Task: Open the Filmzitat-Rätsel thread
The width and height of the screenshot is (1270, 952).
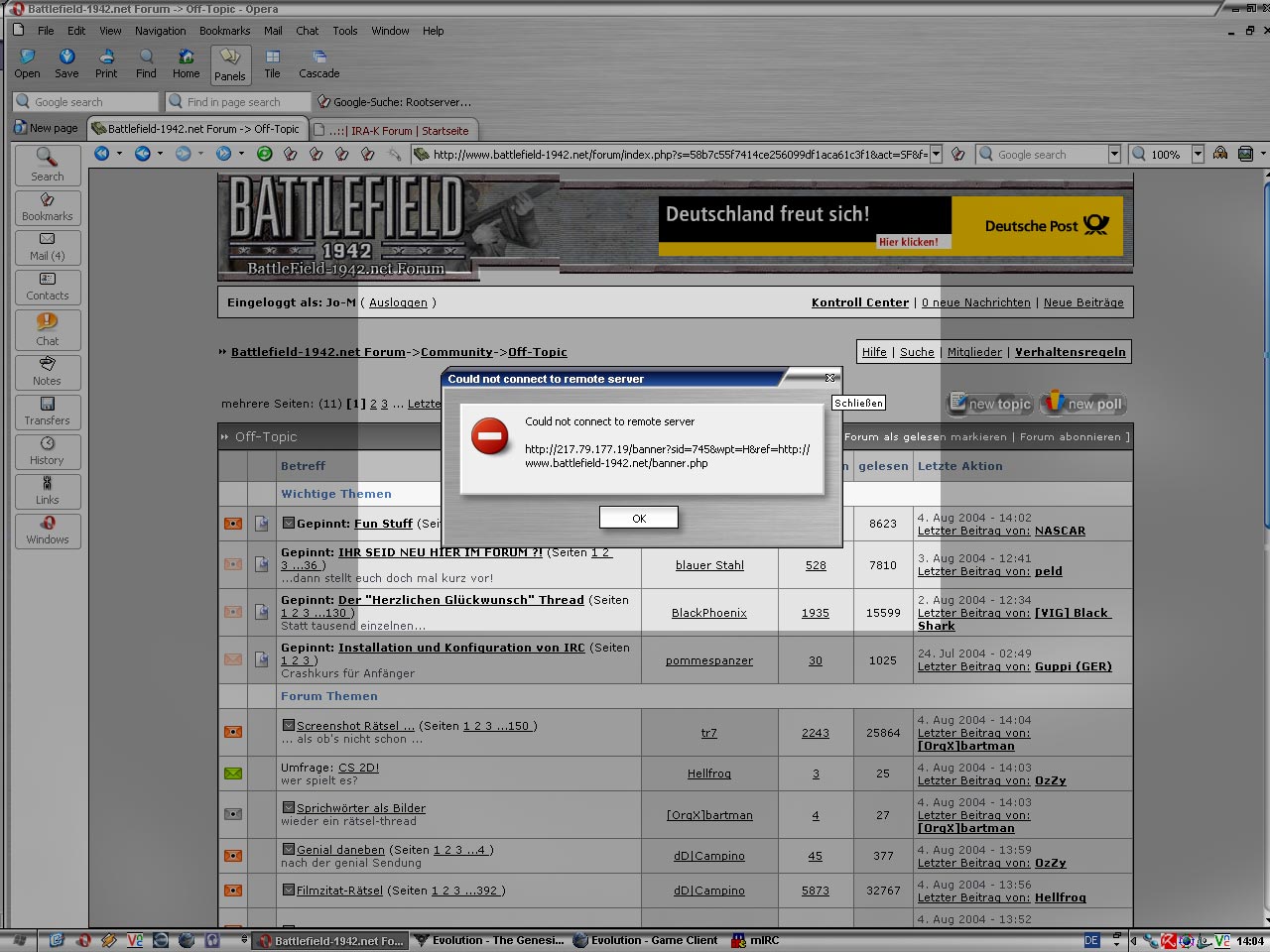Action: click(339, 891)
